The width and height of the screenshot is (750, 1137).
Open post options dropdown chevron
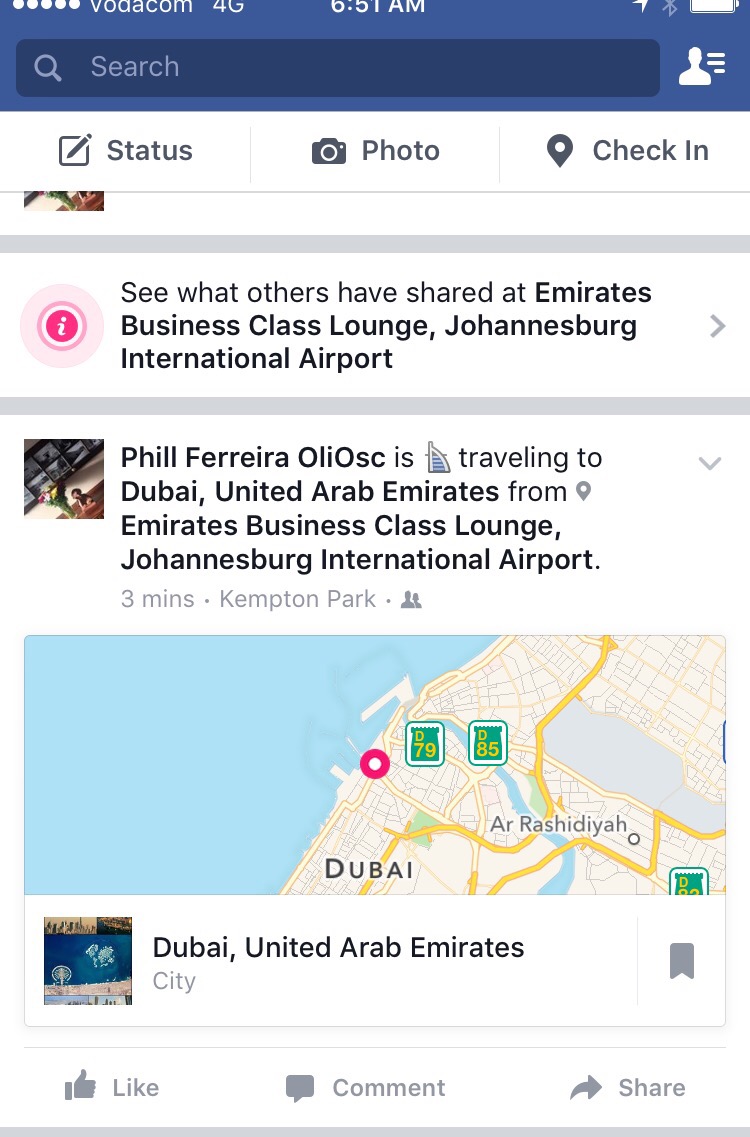(x=709, y=463)
